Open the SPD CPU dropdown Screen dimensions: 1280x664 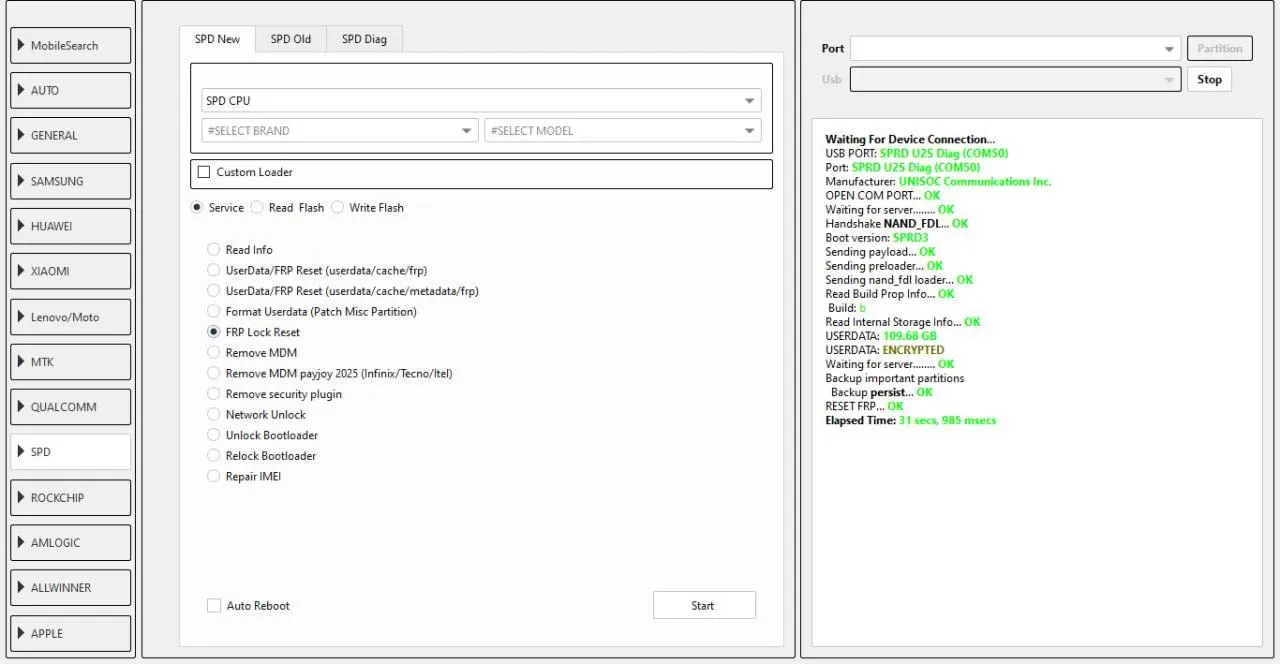[480, 101]
